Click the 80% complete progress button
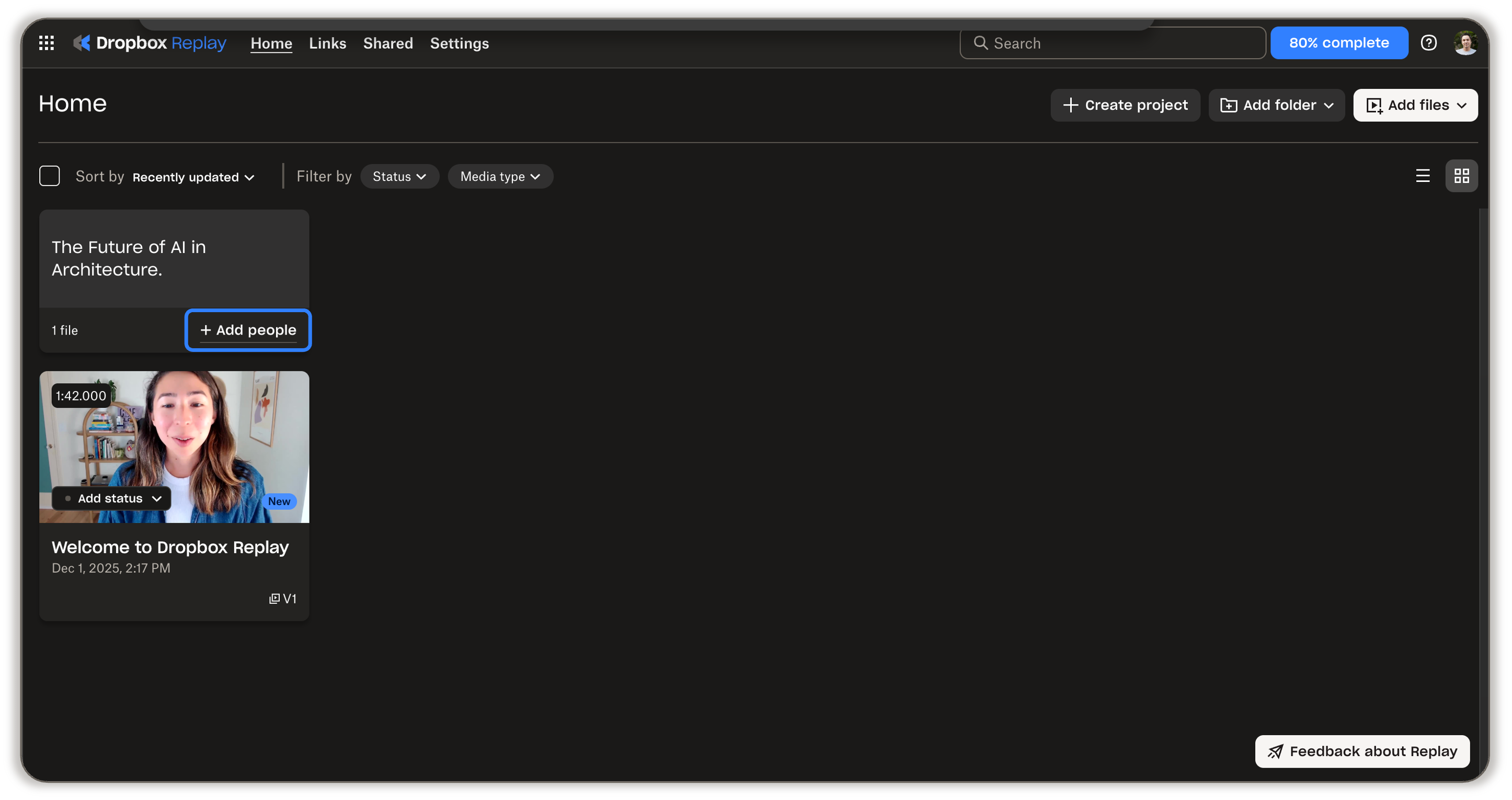Image resolution: width=1512 pixels, height=800 pixels. [x=1338, y=43]
